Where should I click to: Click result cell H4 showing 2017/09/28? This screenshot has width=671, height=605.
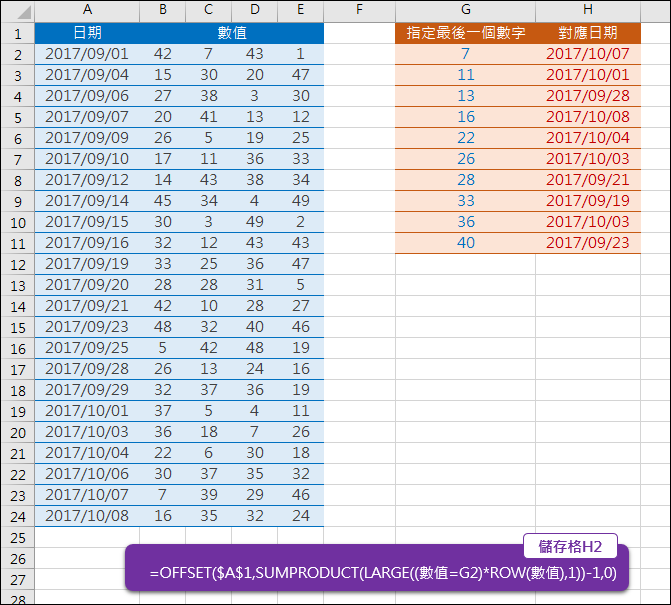(x=588, y=96)
